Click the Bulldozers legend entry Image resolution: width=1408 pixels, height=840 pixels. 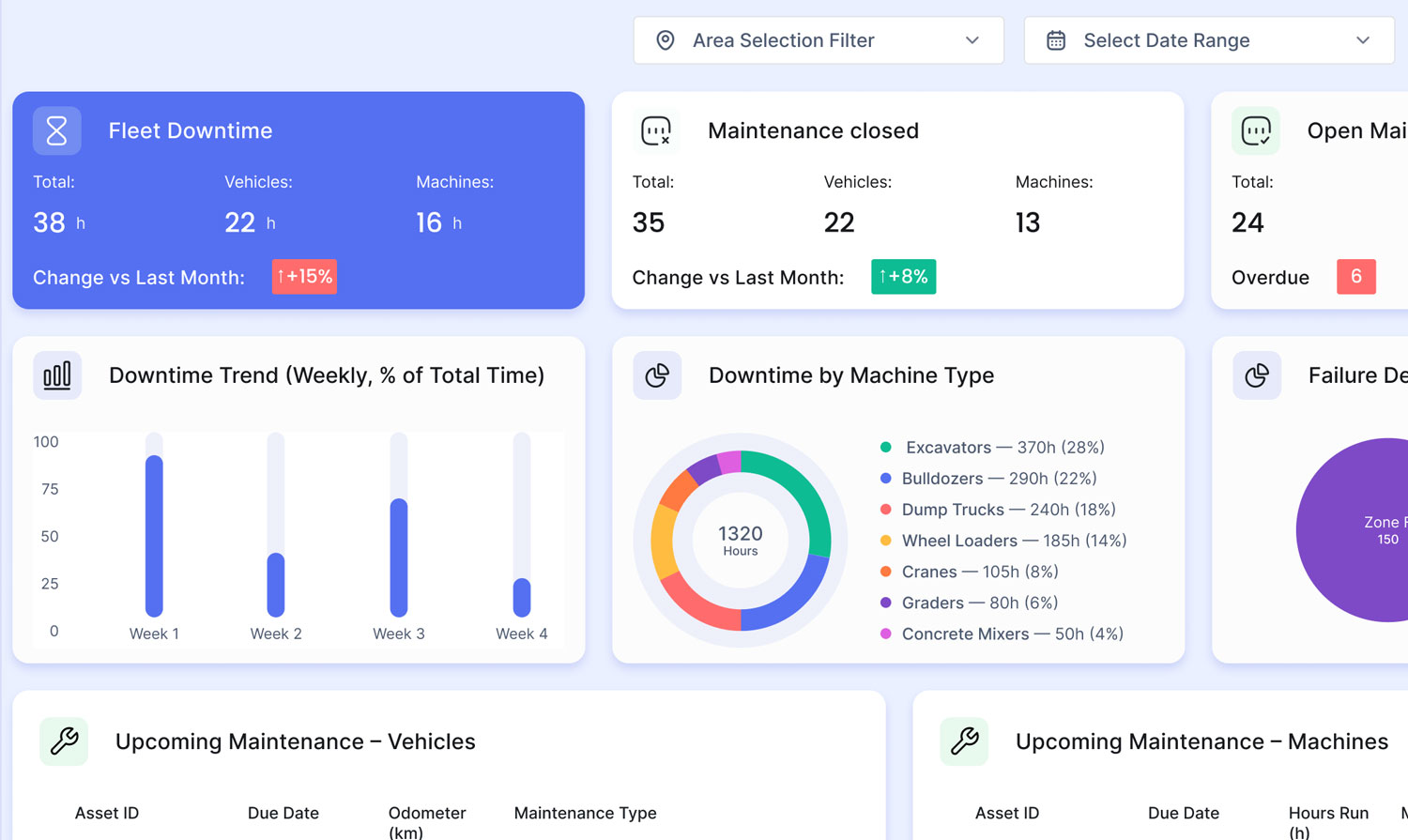click(x=999, y=479)
